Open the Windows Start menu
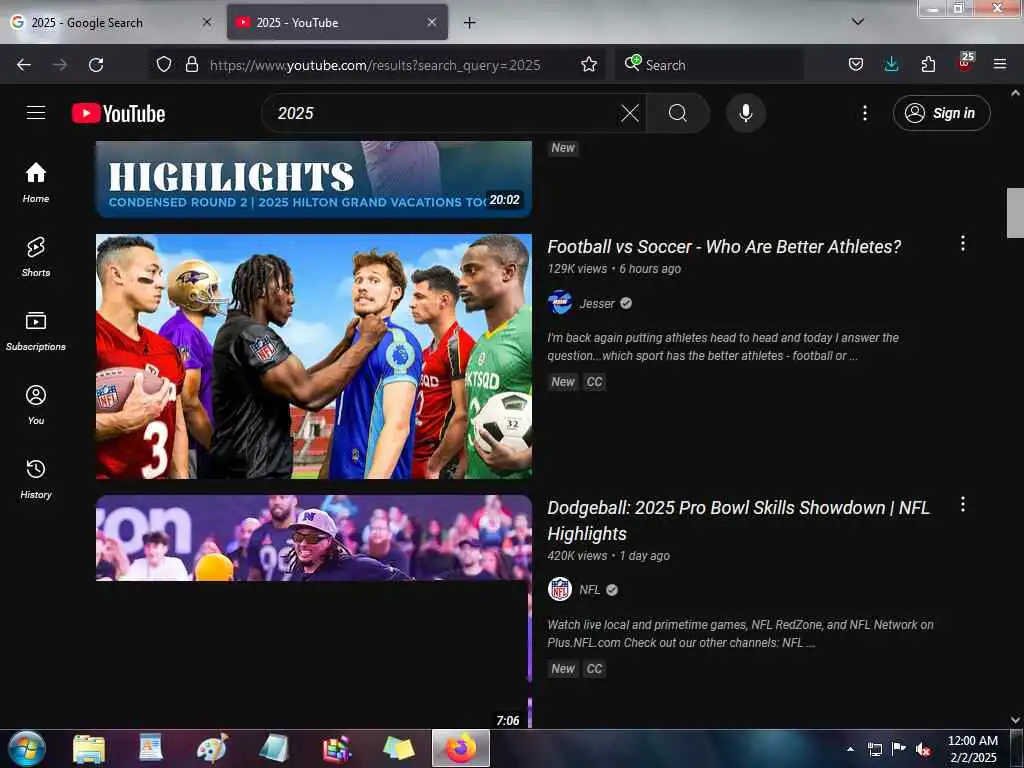This screenshot has width=1024, height=768. [x=27, y=749]
